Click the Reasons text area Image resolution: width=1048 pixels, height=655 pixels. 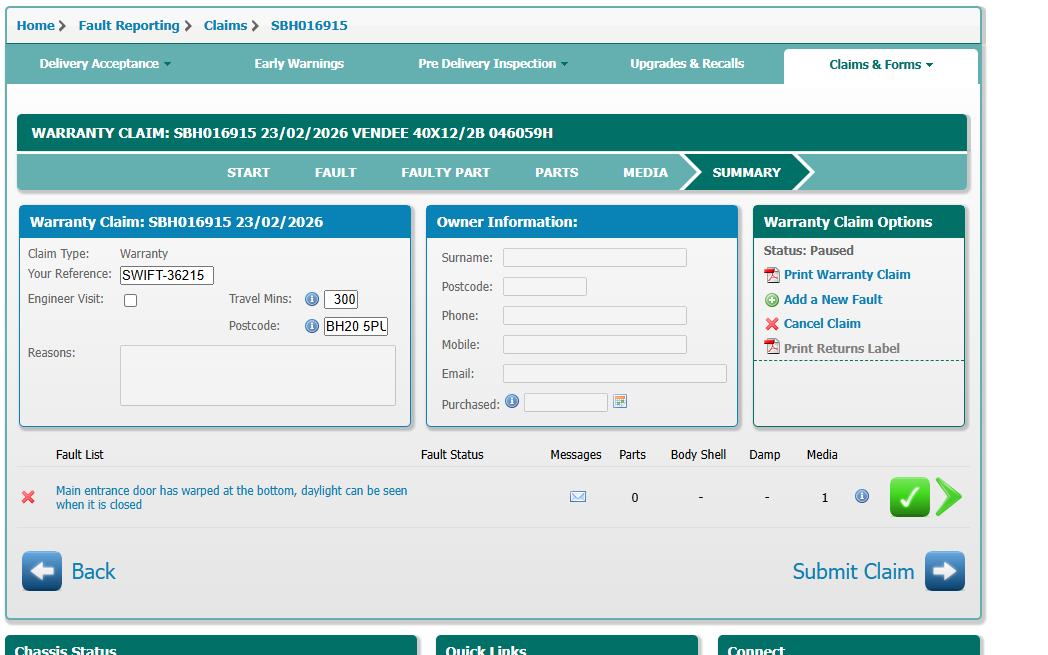click(x=258, y=376)
